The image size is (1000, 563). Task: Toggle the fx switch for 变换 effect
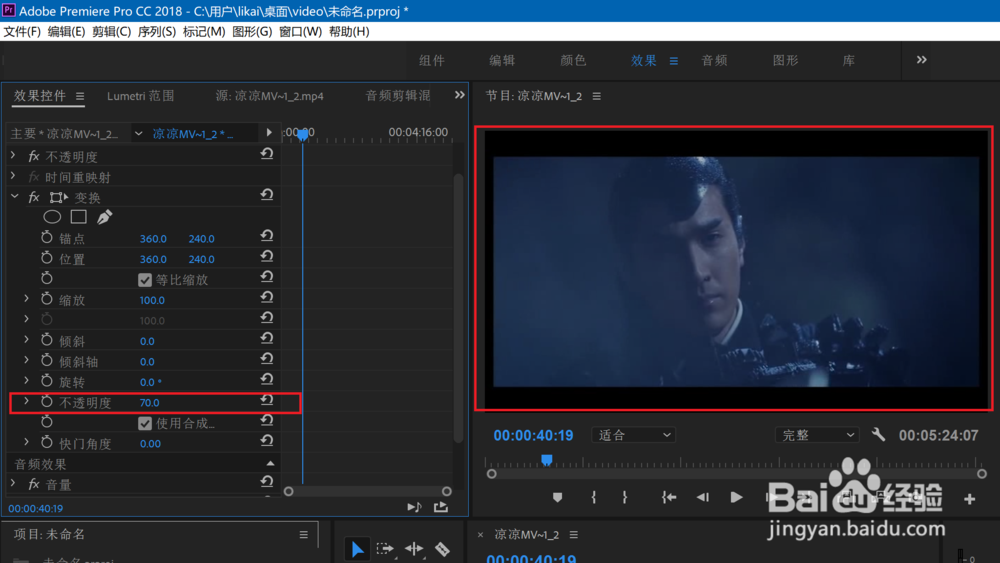(x=34, y=197)
